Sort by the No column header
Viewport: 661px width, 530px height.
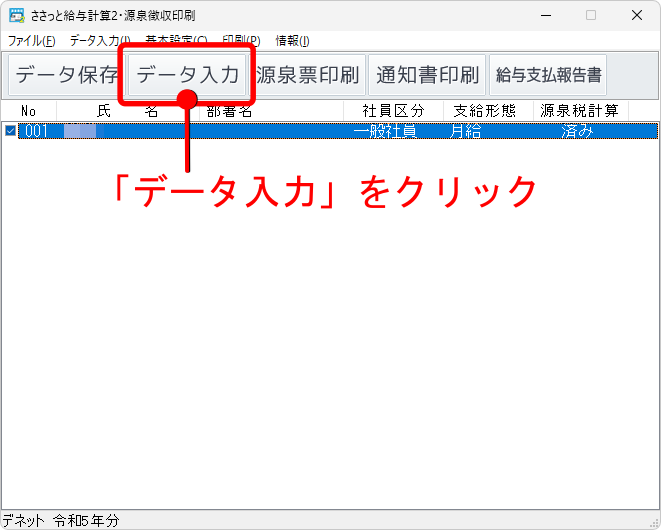tap(29, 111)
